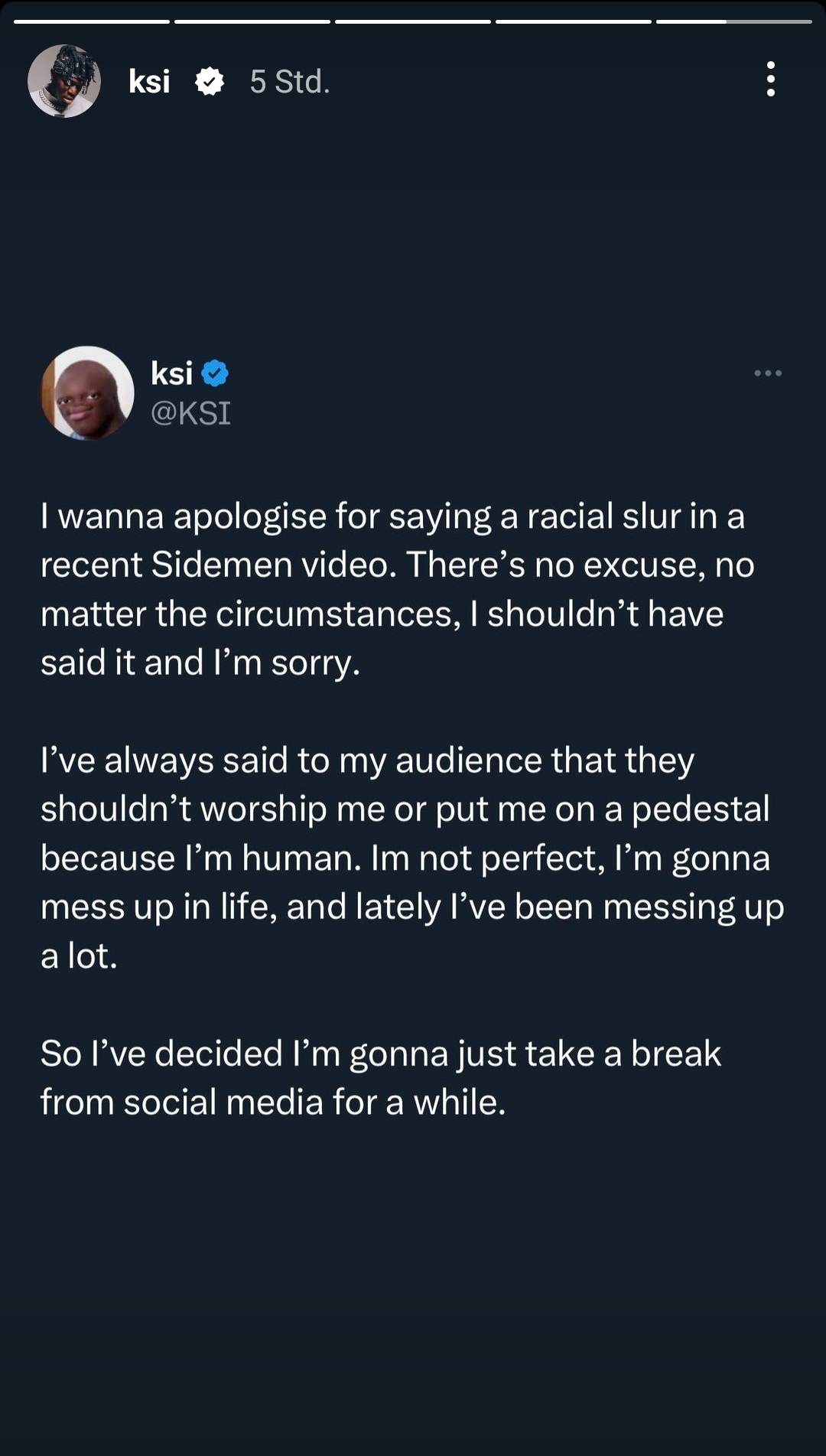
Task: Jump to the first story progress segment
Action: click(92, 21)
